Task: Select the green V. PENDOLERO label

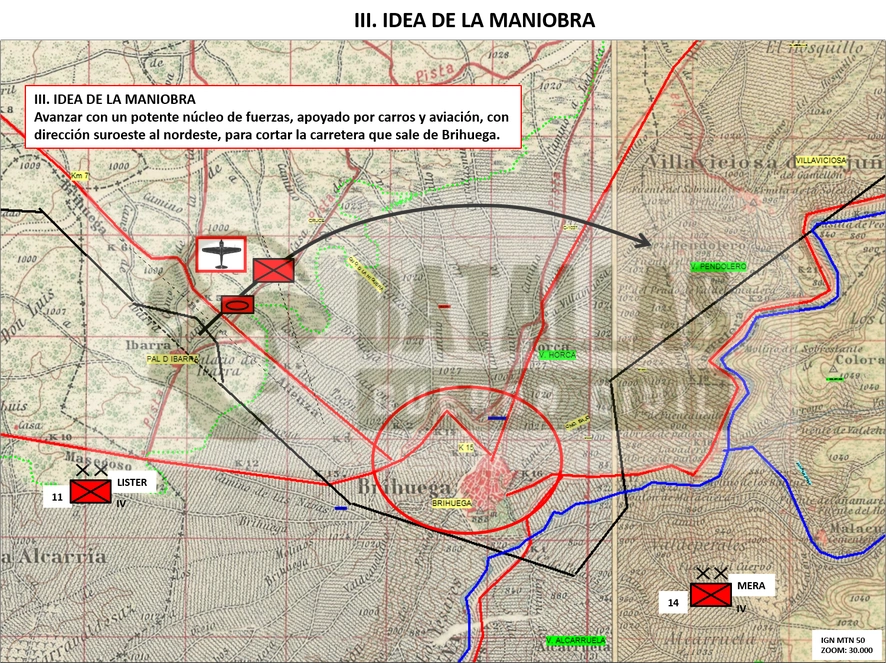Action: 719,266
